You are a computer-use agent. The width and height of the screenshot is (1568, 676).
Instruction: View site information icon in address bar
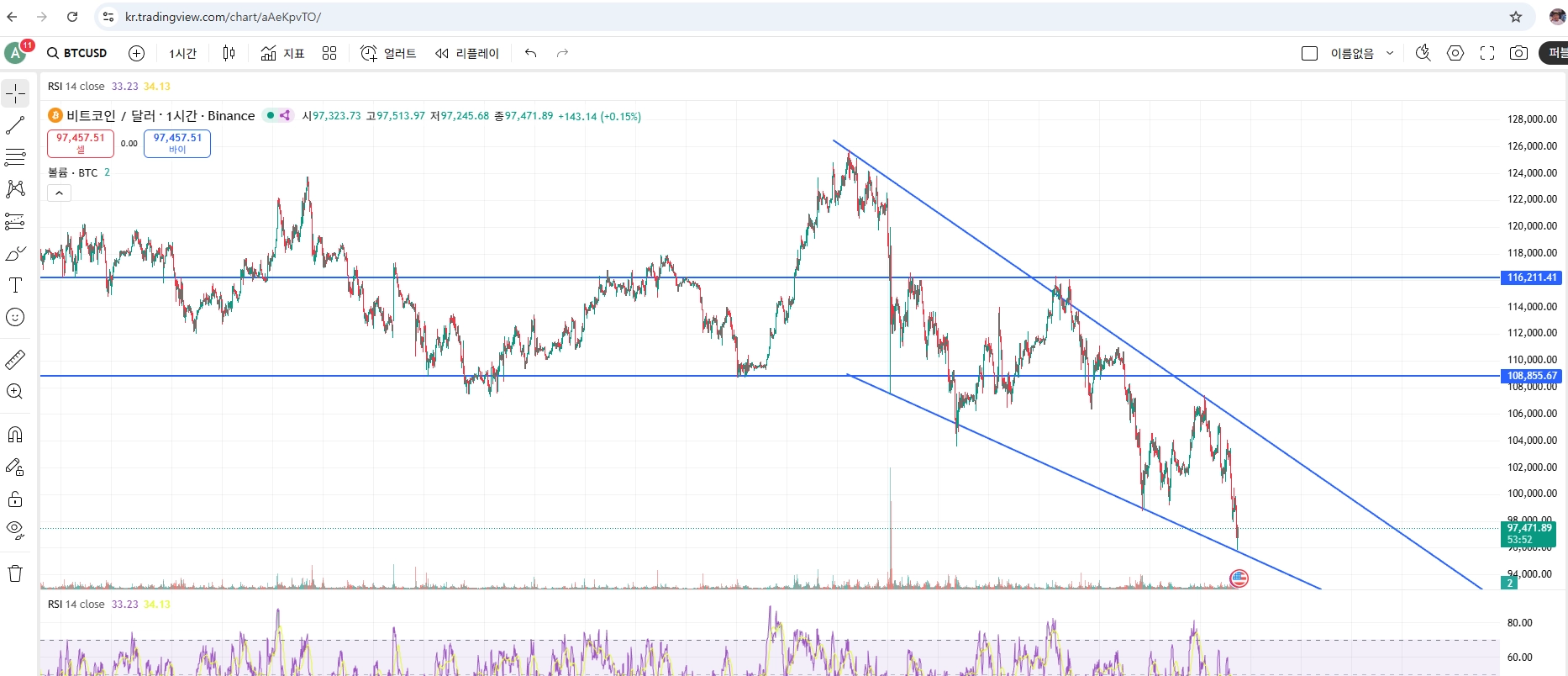click(108, 17)
